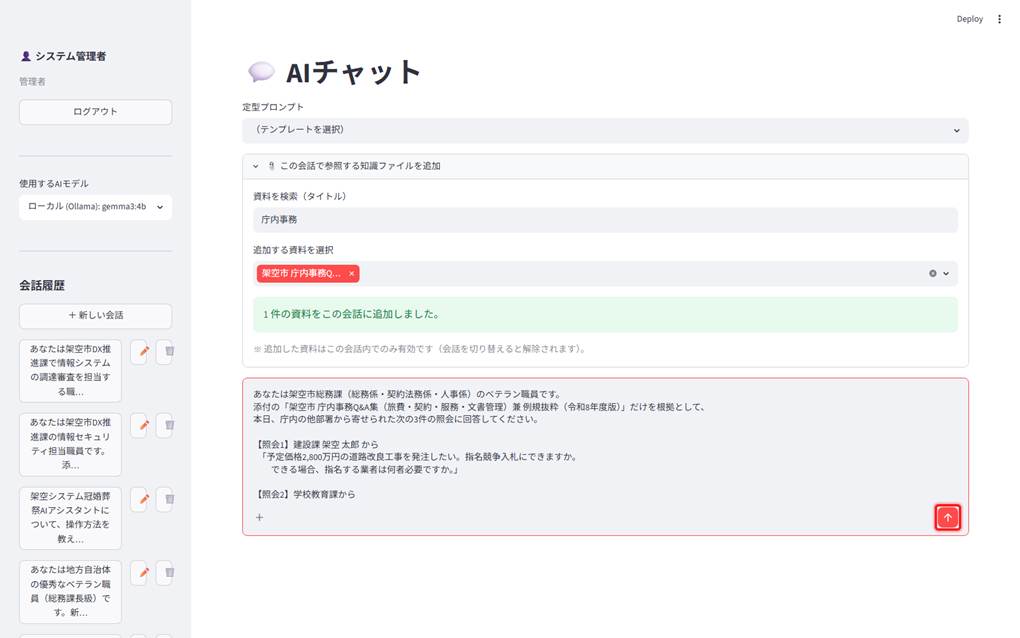Open the first history conversation about DX推進課

[x=70, y=370]
